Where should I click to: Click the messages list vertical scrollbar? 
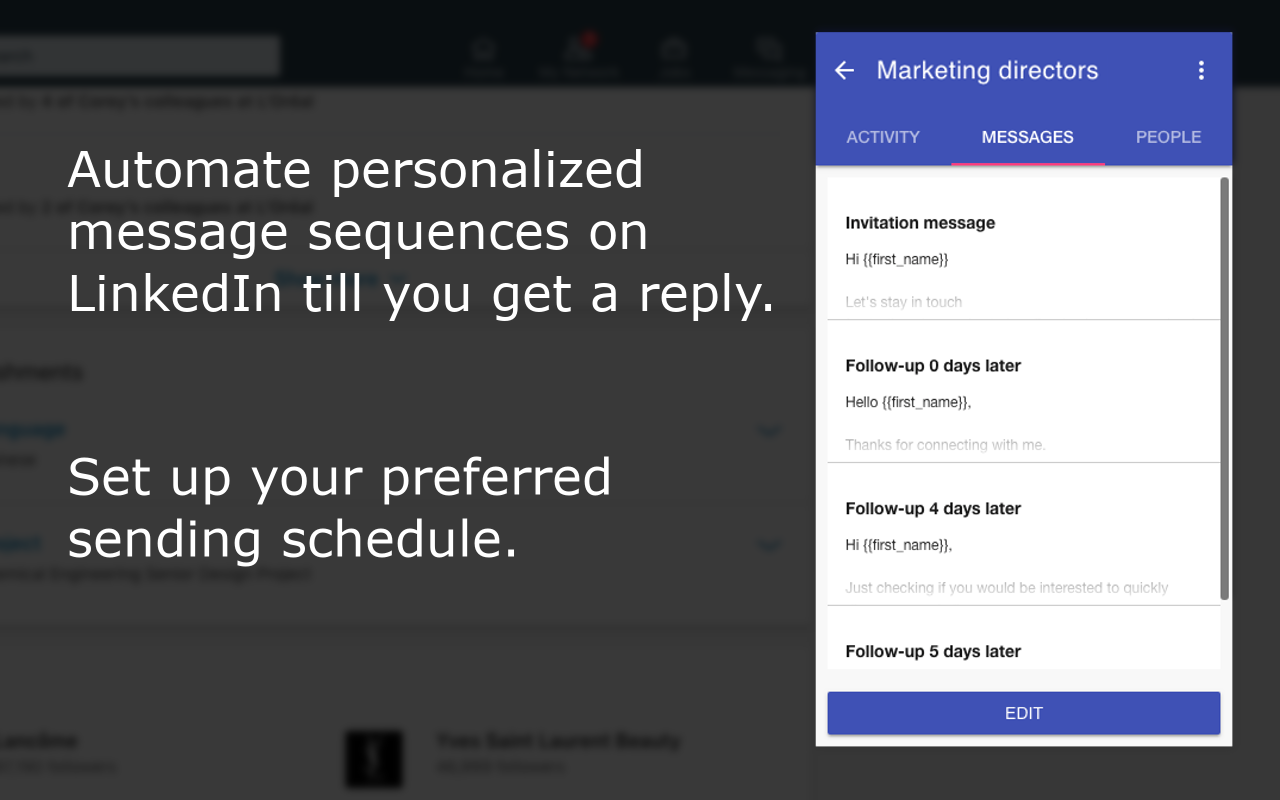[x=1225, y=388]
